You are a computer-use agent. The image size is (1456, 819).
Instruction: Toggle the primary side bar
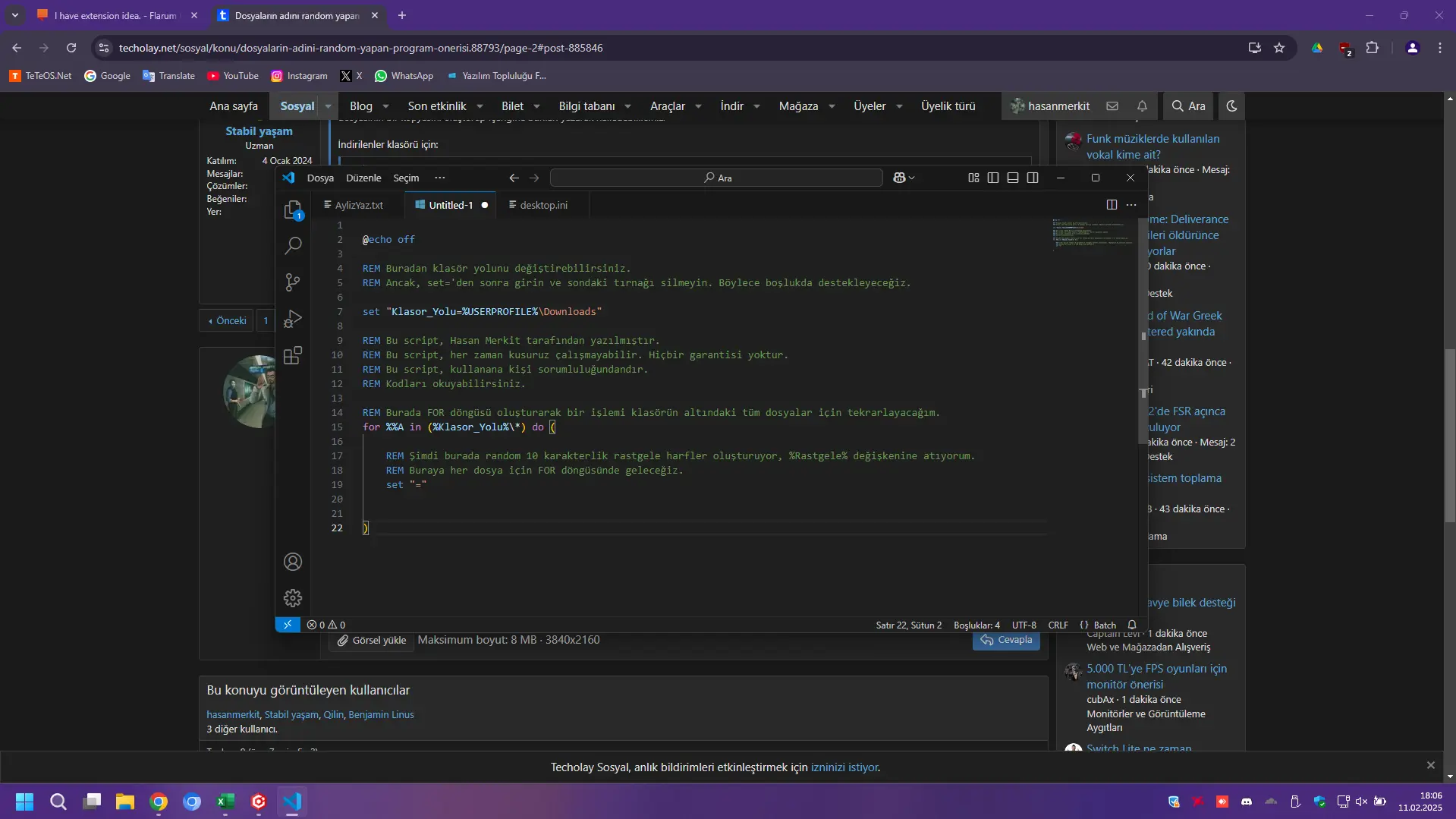(993, 178)
